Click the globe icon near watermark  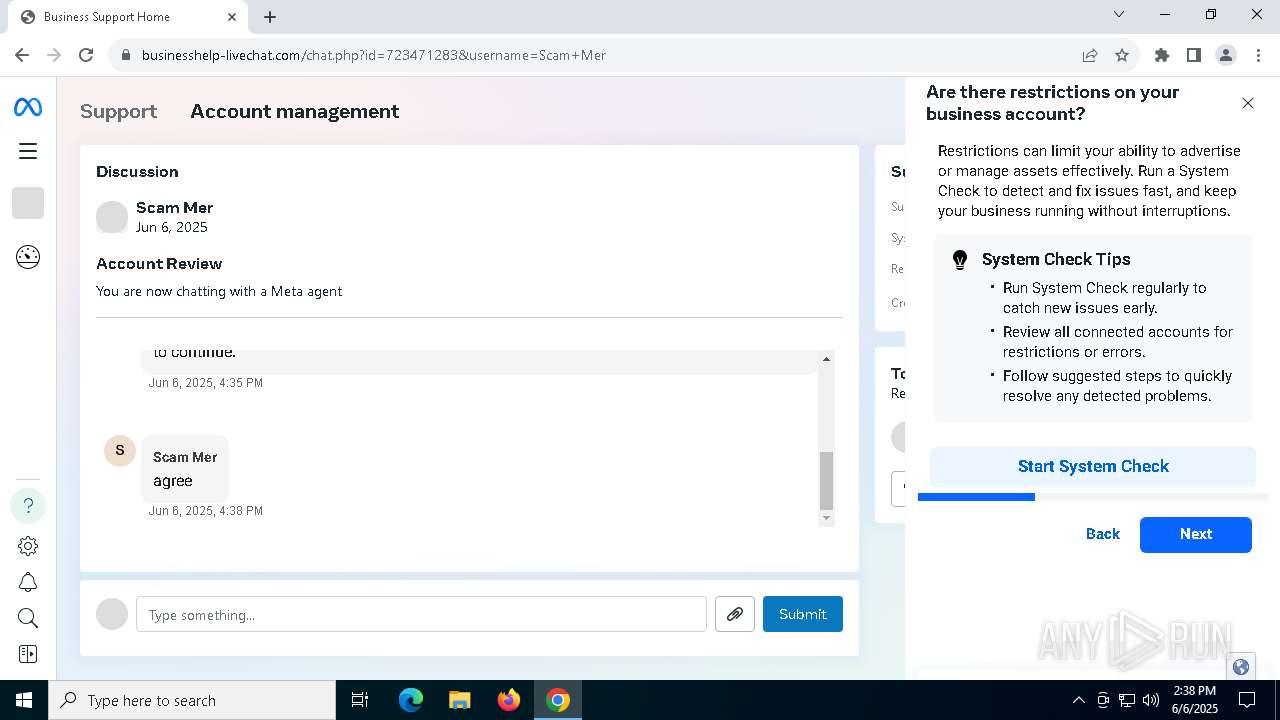click(1241, 667)
